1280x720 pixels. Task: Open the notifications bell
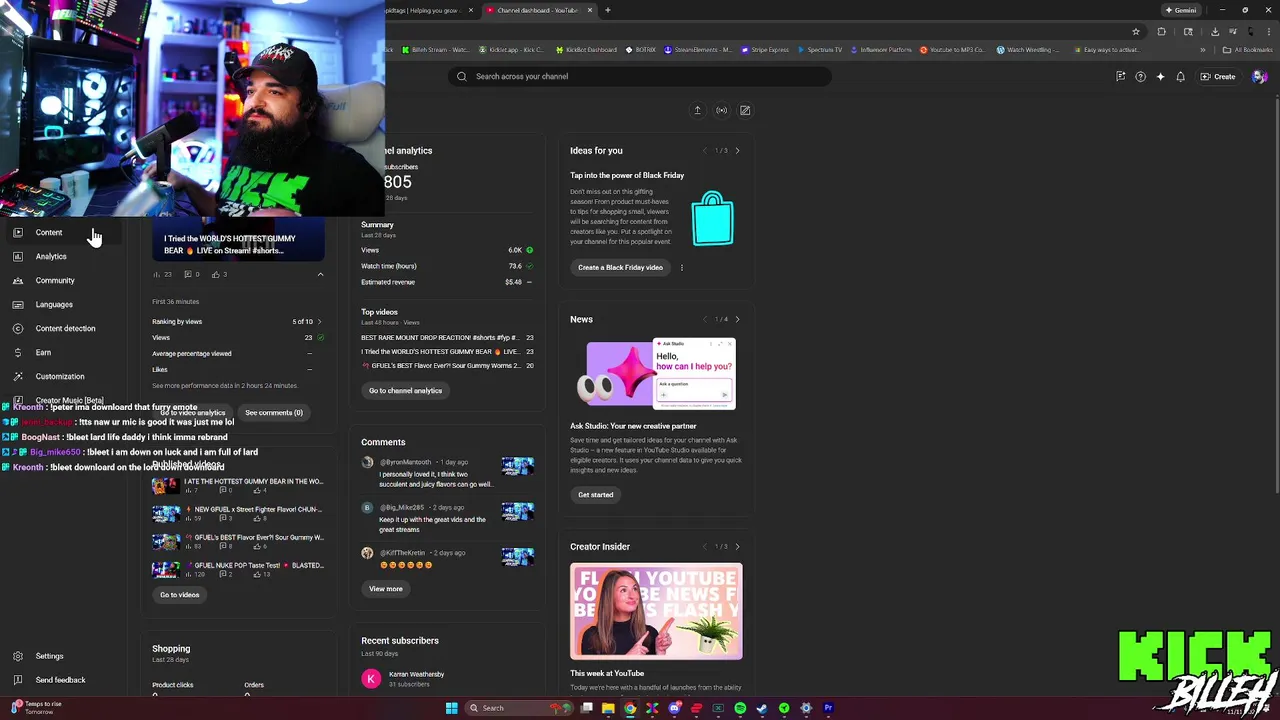click(x=1180, y=76)
